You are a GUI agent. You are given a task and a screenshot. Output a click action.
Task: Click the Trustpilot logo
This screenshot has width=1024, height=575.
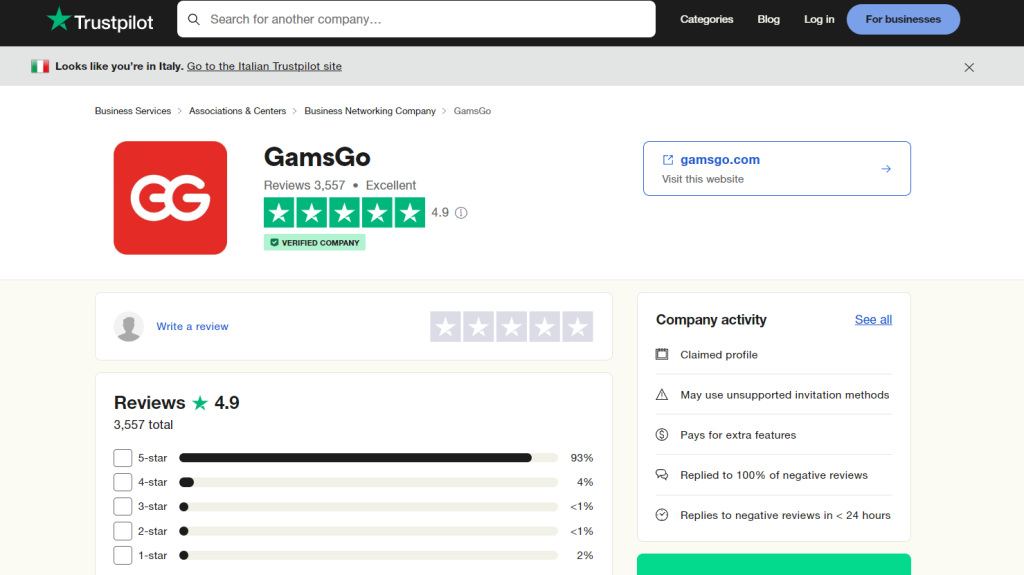click(100, 20)
